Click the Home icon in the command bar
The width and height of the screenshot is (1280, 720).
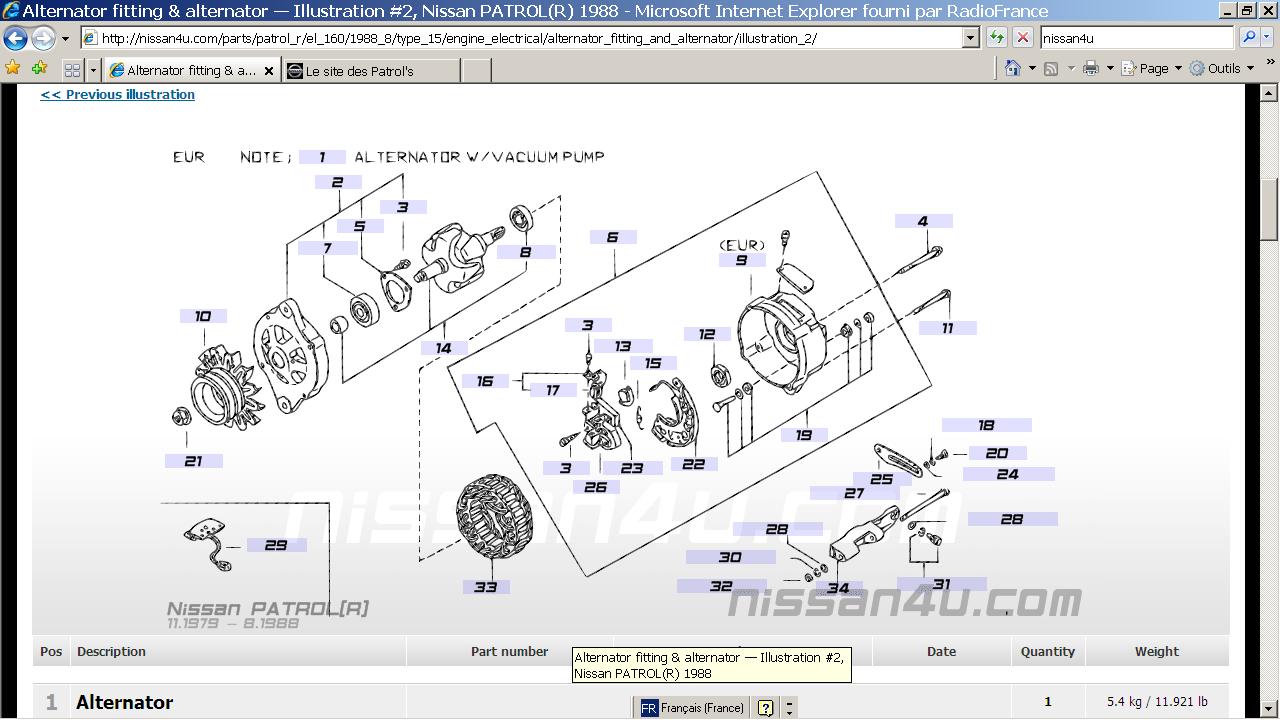point(1013,68)
